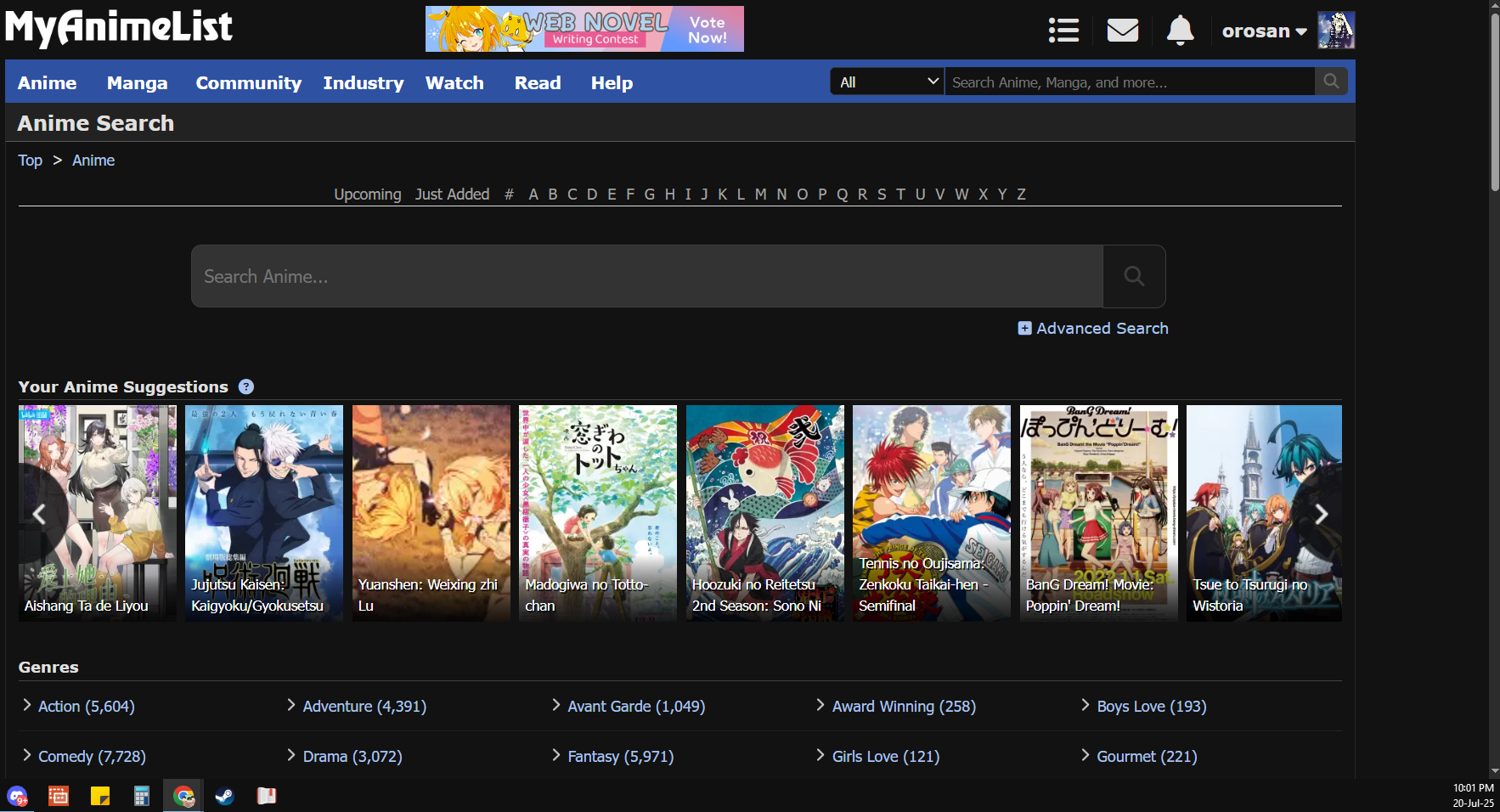The width and height of the screenshot is (1500, 812).
Task: Open the messages envelope icon
Action: 1123,31
